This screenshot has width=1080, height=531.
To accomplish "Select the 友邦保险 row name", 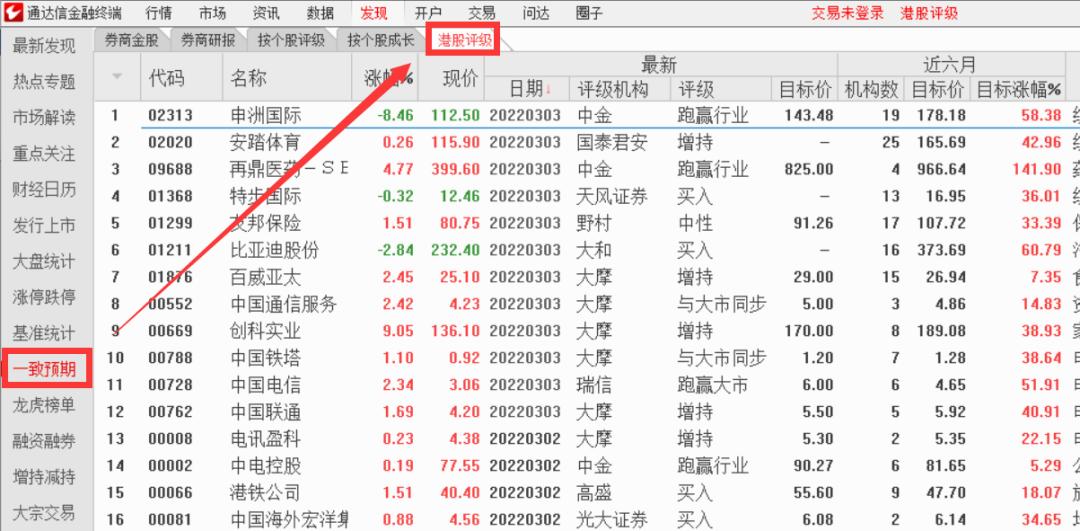I will point(265,223).
